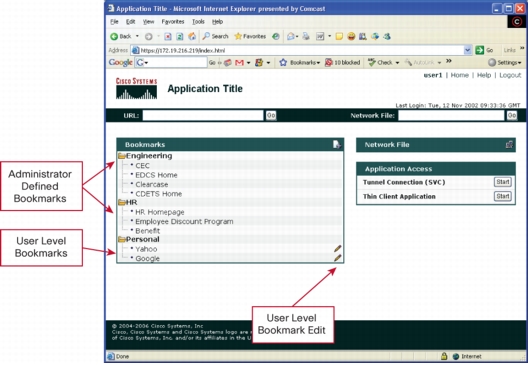Screen dimensions: 529x365
Task: Click the Forward navigation arrow
Action: click(148, 36)
